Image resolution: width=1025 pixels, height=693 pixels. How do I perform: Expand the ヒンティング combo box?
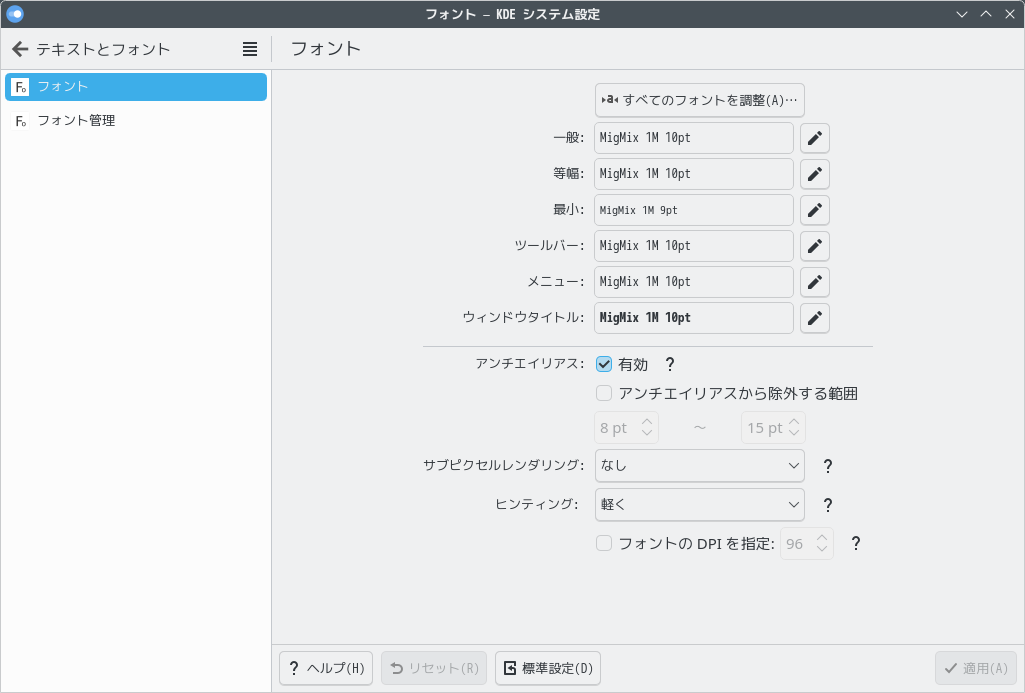pyautogui.click(x=699, y=505)
